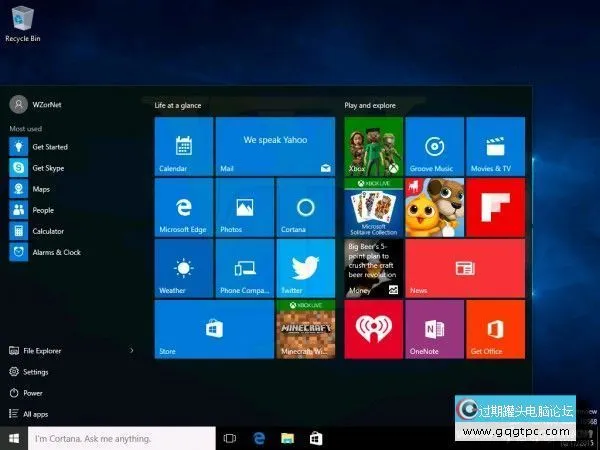
Task: Click the Windows Start button
Action: (14, 438)
